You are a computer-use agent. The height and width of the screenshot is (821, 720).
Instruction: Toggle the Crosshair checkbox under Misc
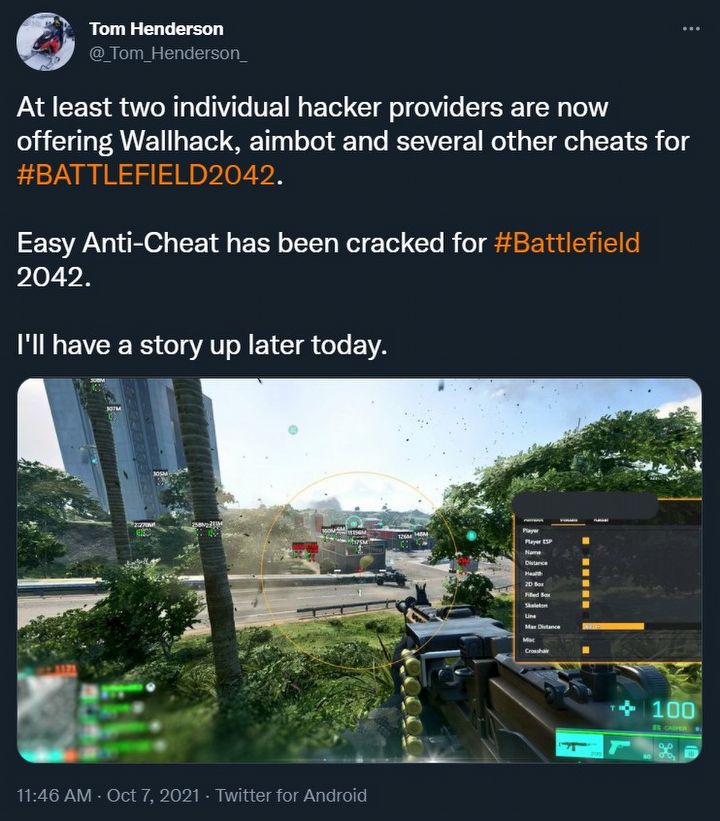click(x=585, y=650)
